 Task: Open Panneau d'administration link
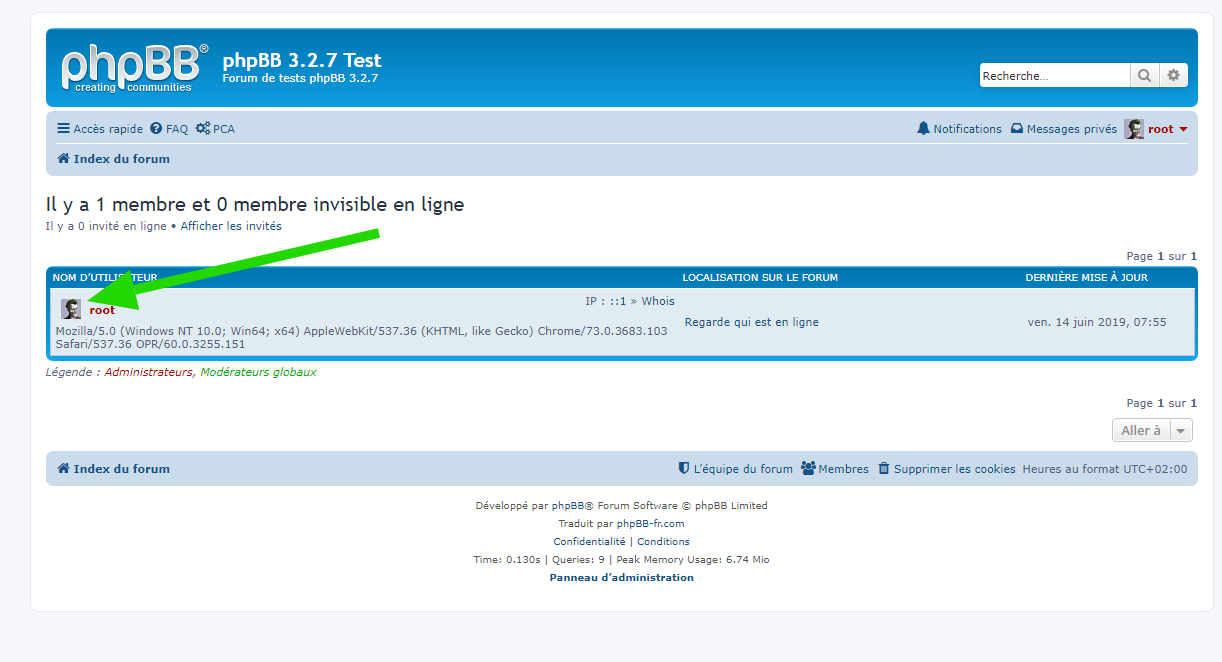click(x=621, y=577)
